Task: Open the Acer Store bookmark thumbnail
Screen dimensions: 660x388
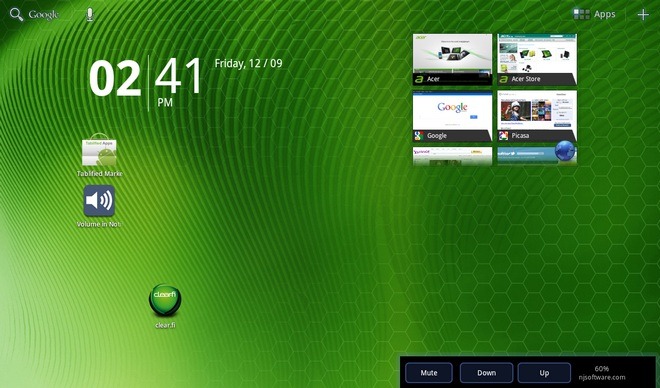Action: [537, 60]
